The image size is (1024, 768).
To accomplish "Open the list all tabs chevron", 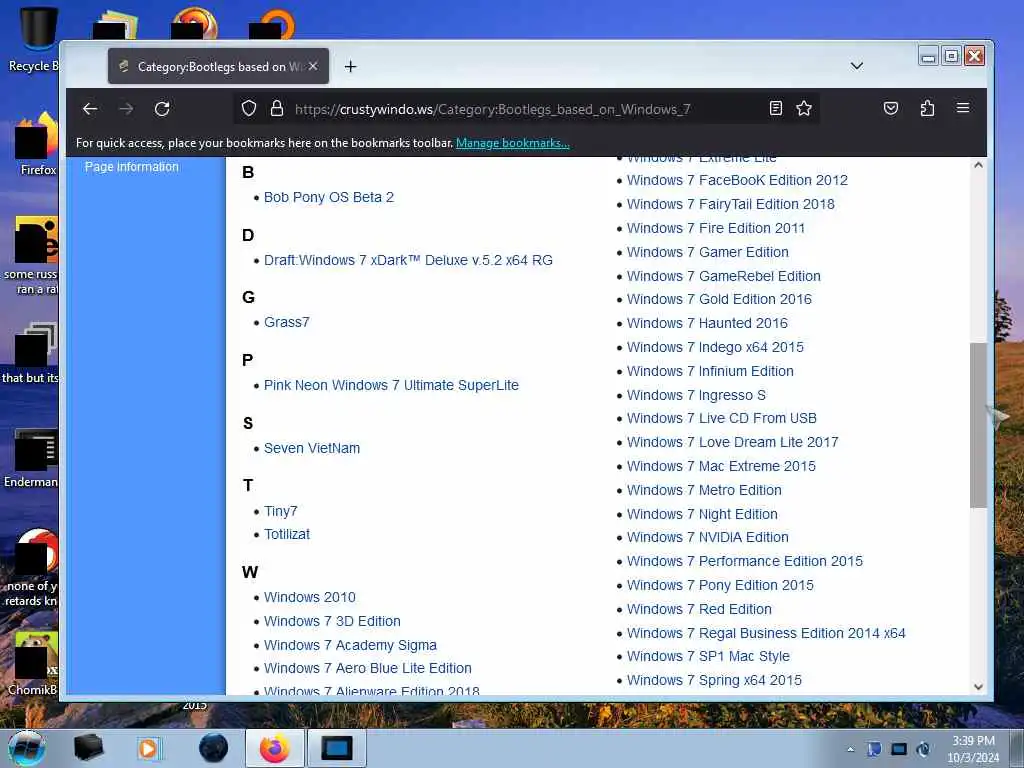I will (857, 66).
